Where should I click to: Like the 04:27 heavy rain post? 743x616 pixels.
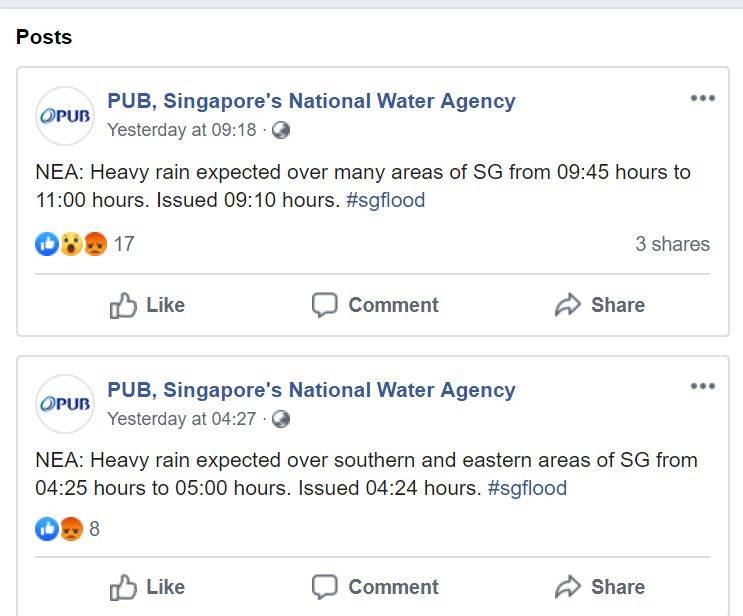coord(147,587)
